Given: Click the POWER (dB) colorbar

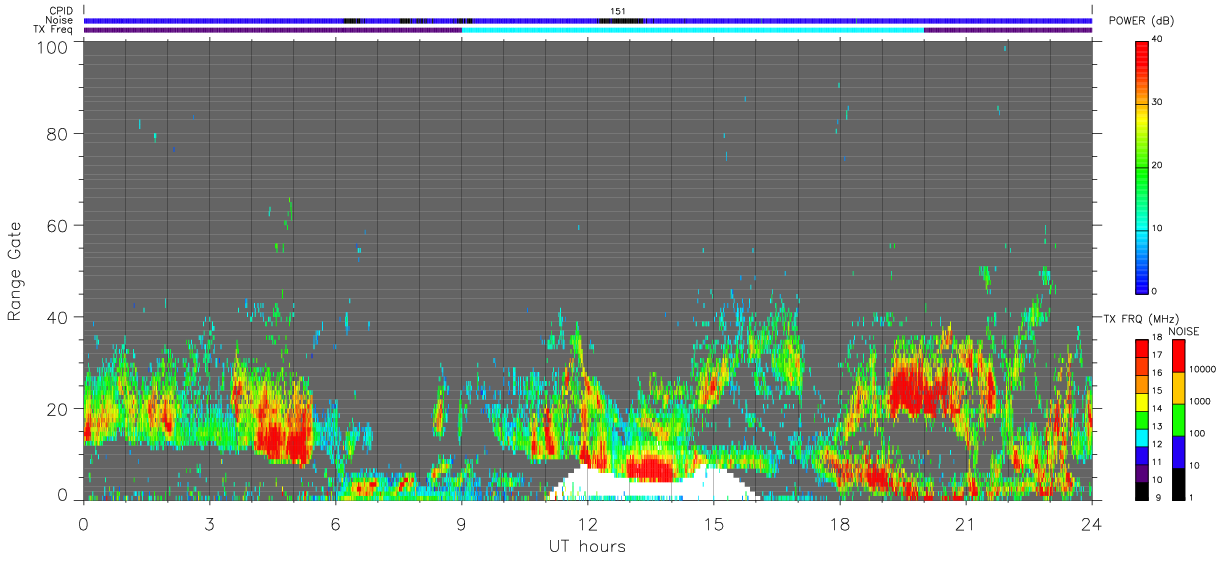Looking at the screenshot, I should click(x=1141, y=166).
